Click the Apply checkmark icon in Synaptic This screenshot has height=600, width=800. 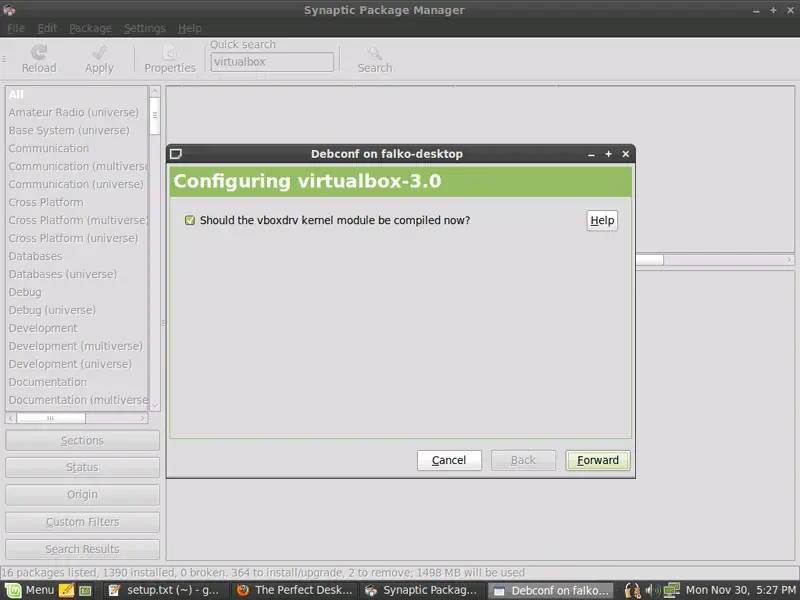click(99, 52)
